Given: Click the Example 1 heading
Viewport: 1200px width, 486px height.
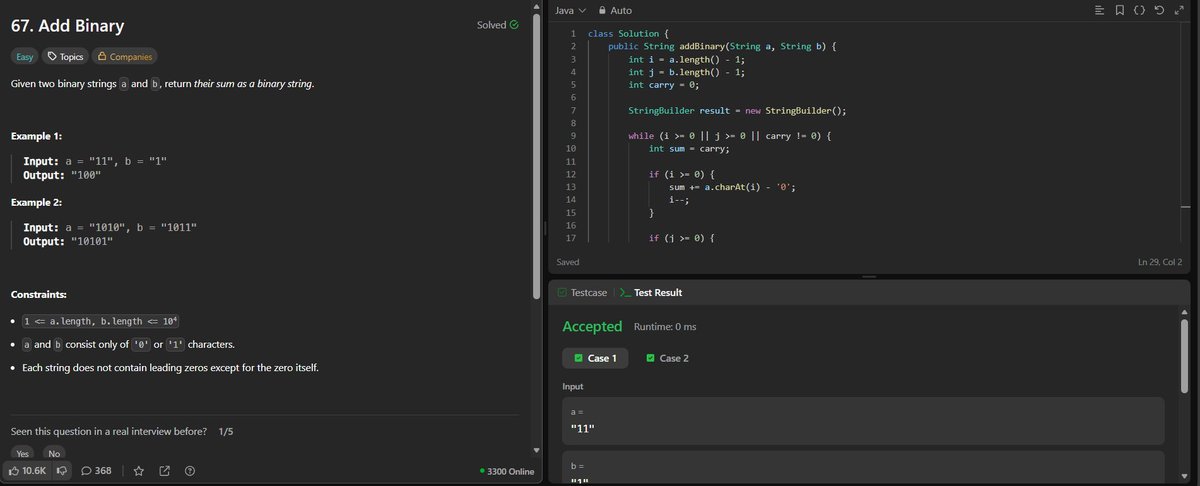Looking at the screenshot, I should pyautogui.click(x=37, y=135).
